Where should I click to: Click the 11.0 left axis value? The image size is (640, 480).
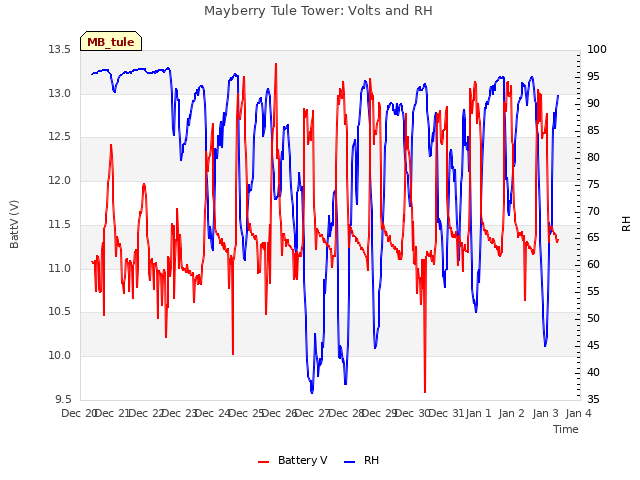pos(60,269)
